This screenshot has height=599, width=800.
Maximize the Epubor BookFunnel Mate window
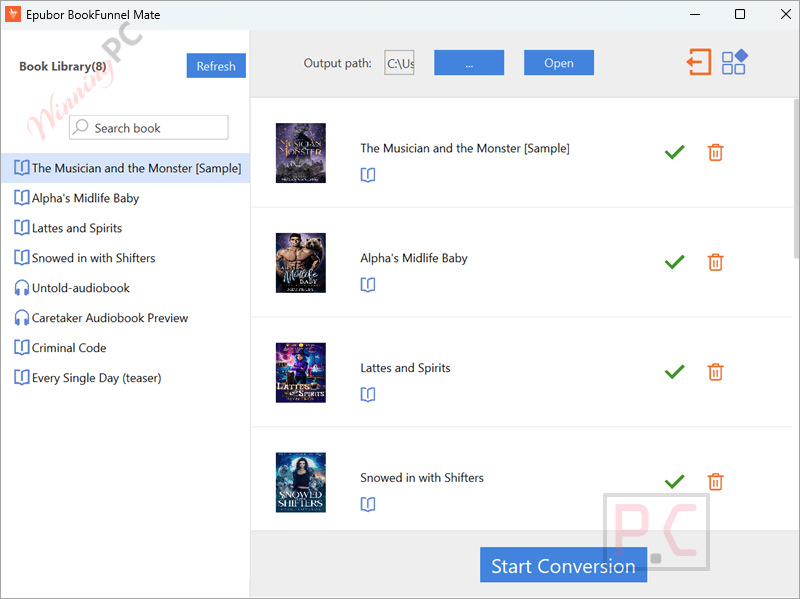[740, 14]
